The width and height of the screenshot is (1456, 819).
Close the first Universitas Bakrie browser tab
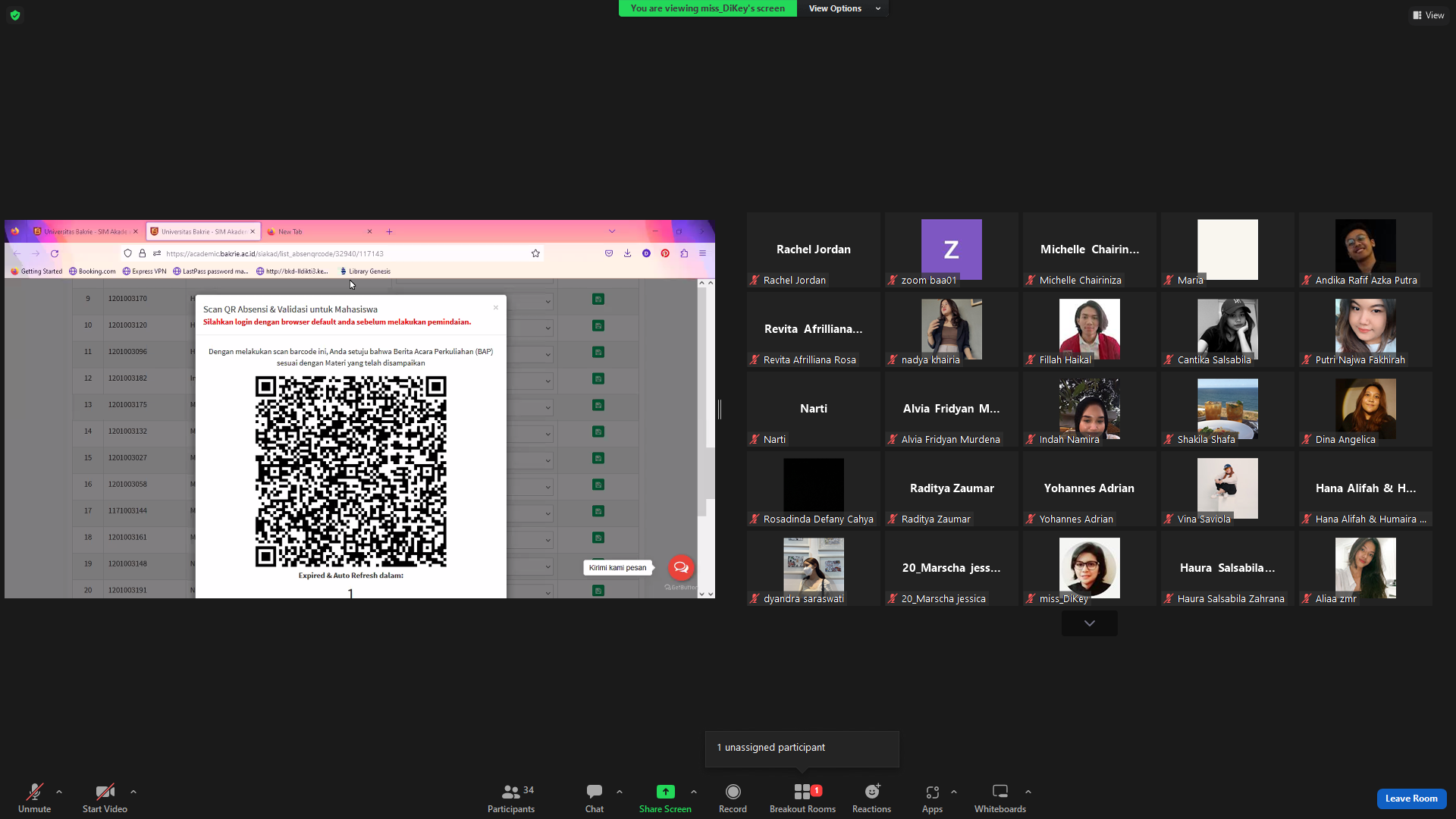coord(136,231)
